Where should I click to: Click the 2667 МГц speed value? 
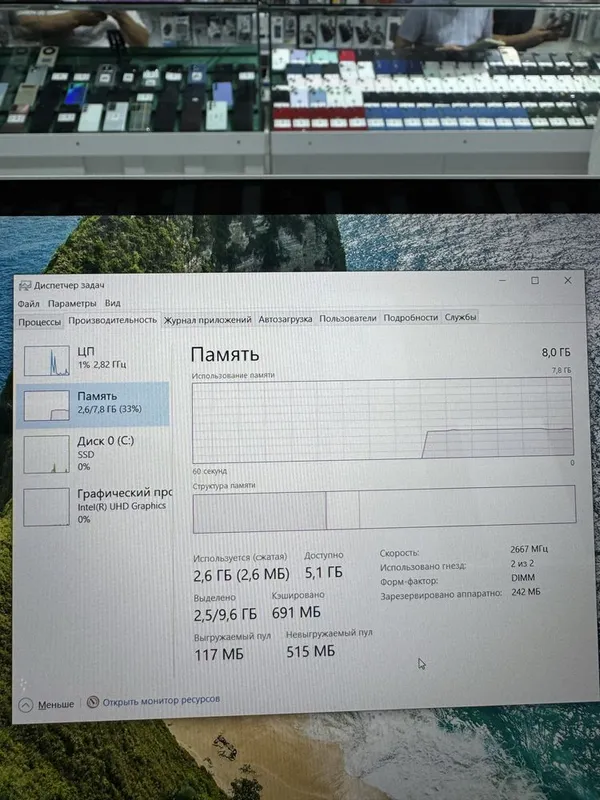(529, 549)
